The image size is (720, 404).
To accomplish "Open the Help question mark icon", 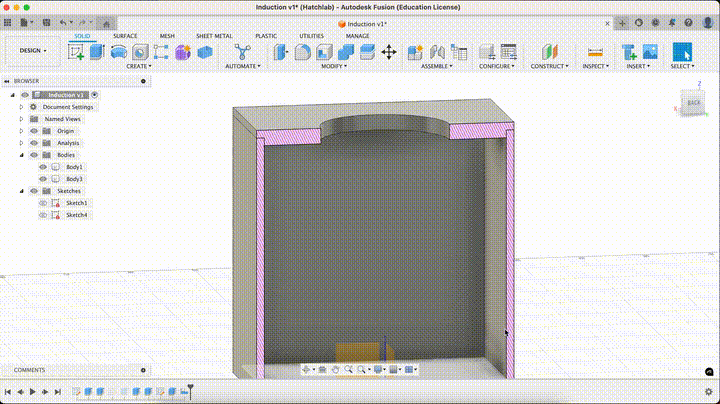I will pos(688,22).
